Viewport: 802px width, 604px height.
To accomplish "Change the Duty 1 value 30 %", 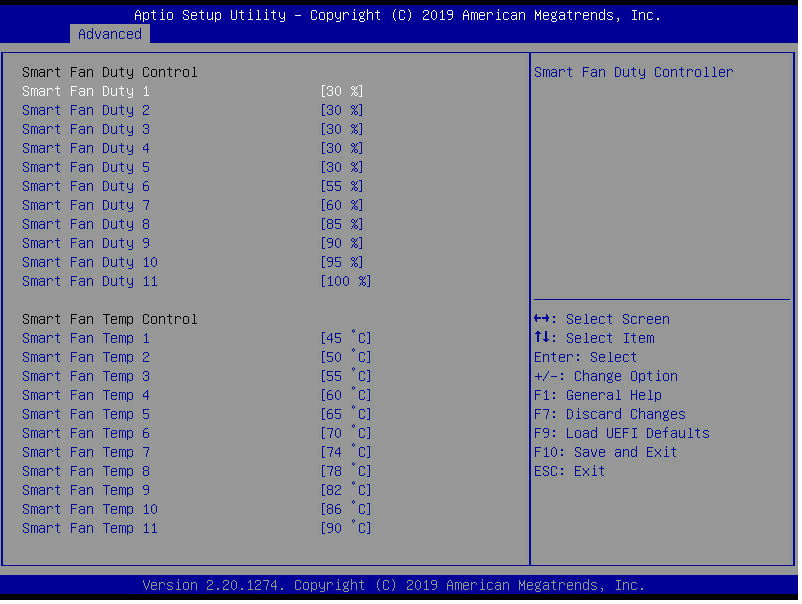I will (342, 92).
